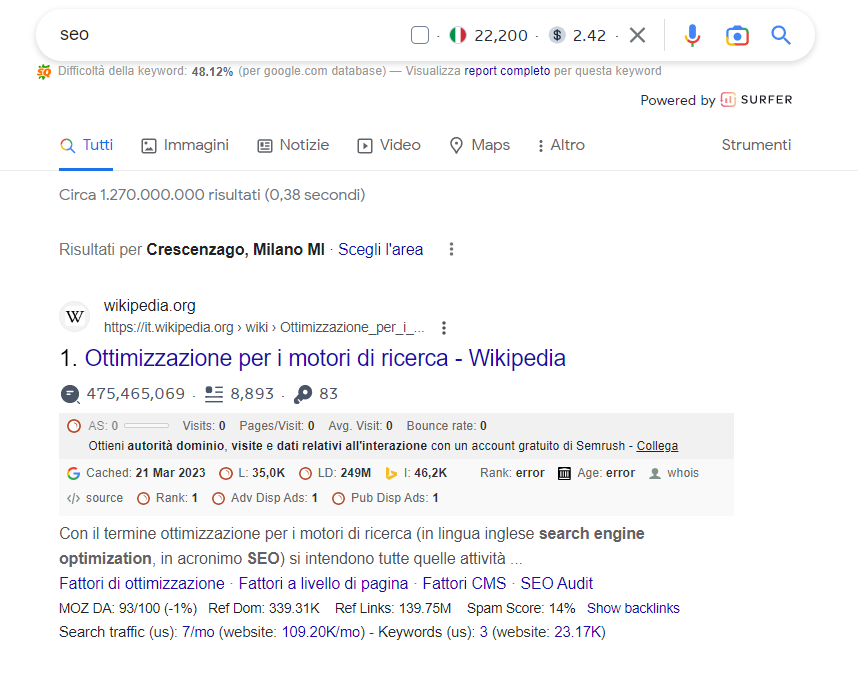Click Show backlinks link

click(x=633, y=608)
